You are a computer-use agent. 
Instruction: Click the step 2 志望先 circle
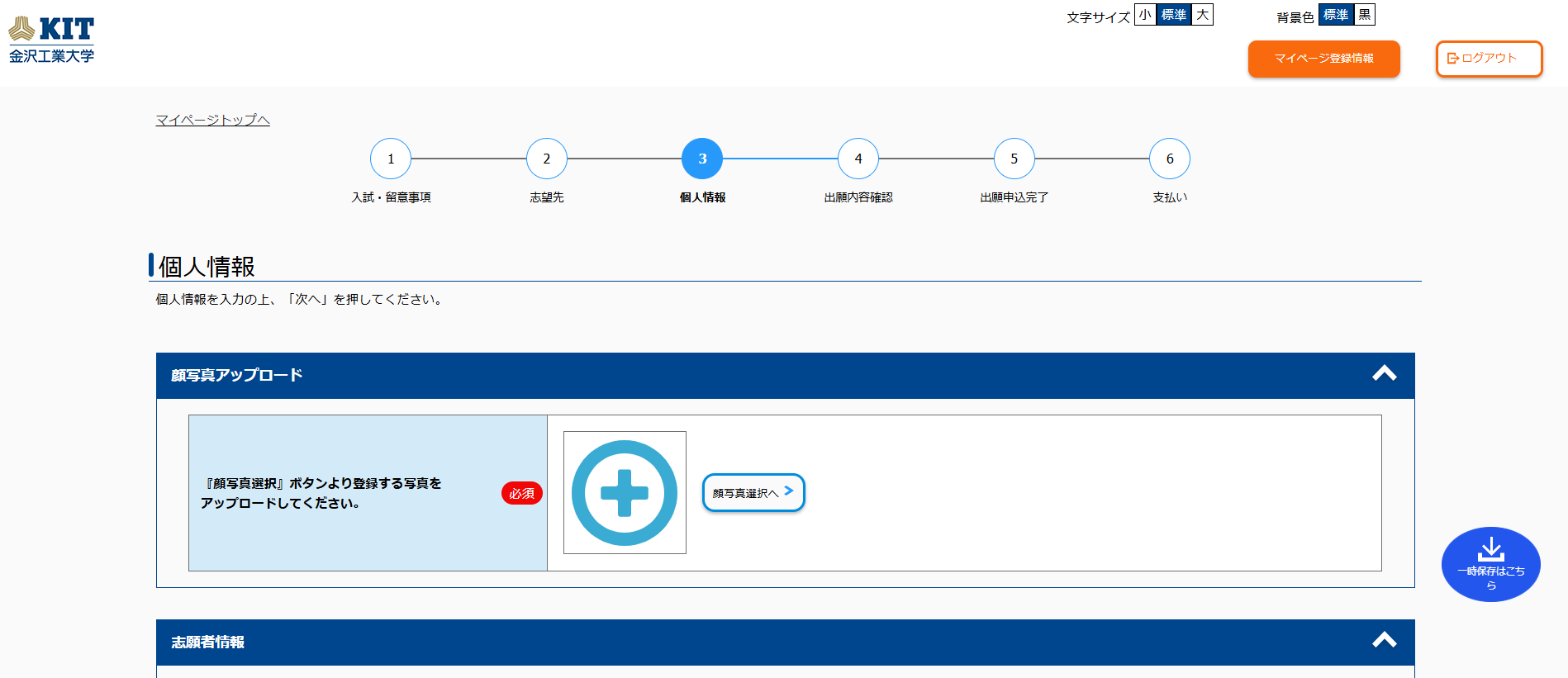click(547, 159)
